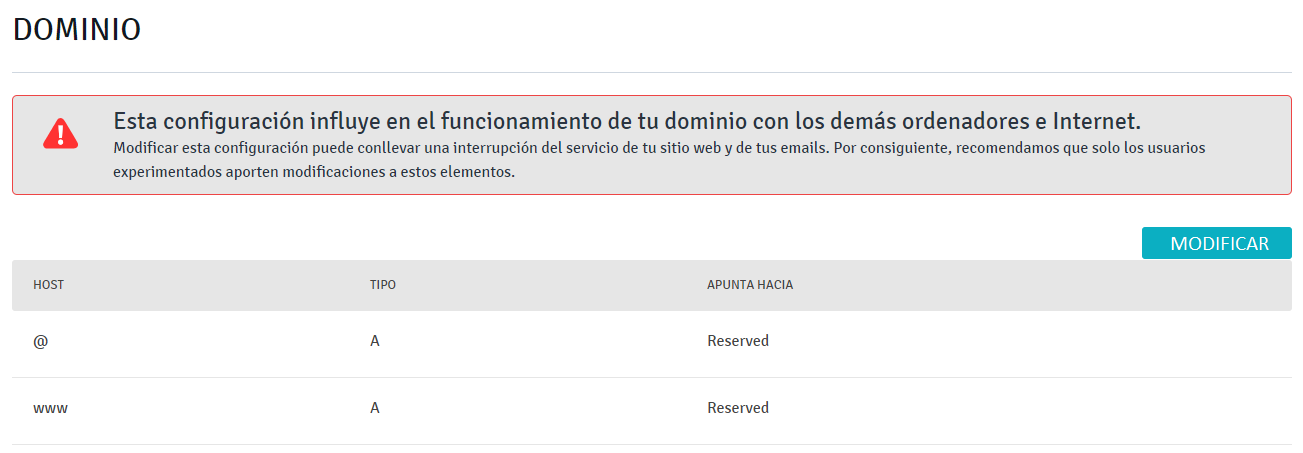This screenshot has width=1303, height=453.
Task: Select the @ host cell
Action: (x=41, y=341)
